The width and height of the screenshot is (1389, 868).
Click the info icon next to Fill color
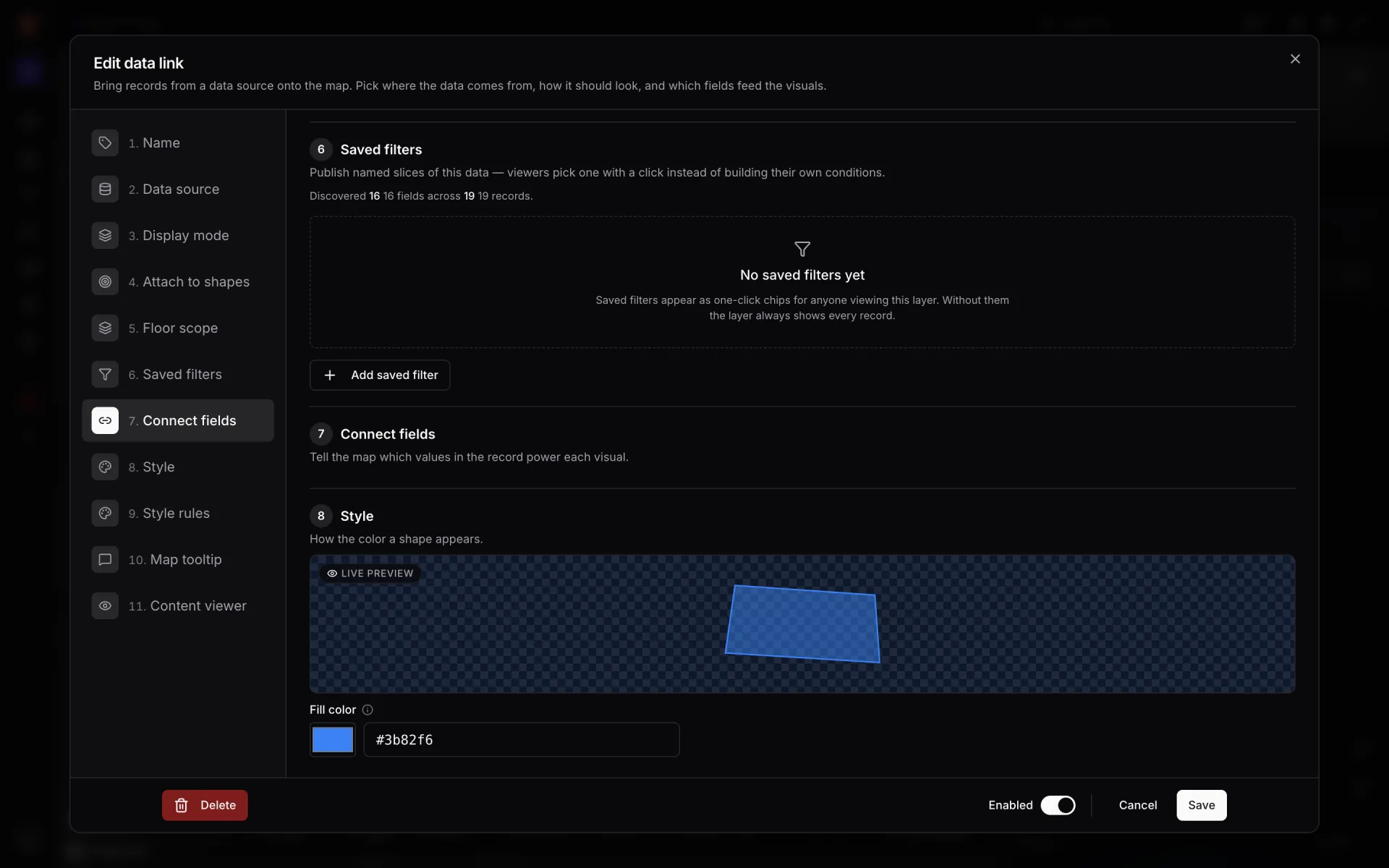pyautogui.click(x=368, y=710)
